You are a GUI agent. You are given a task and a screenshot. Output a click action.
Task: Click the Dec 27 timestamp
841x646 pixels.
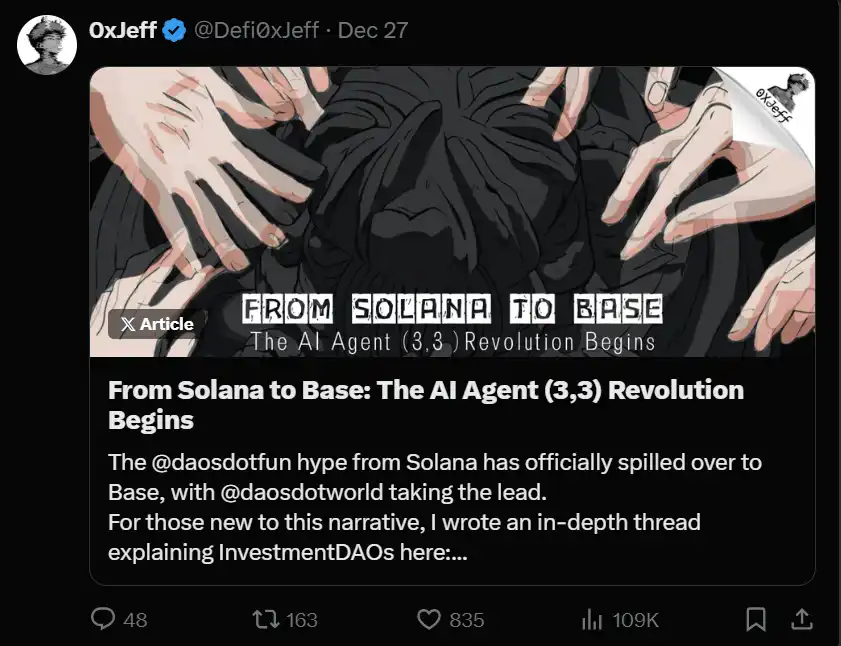tap(373, 30)
